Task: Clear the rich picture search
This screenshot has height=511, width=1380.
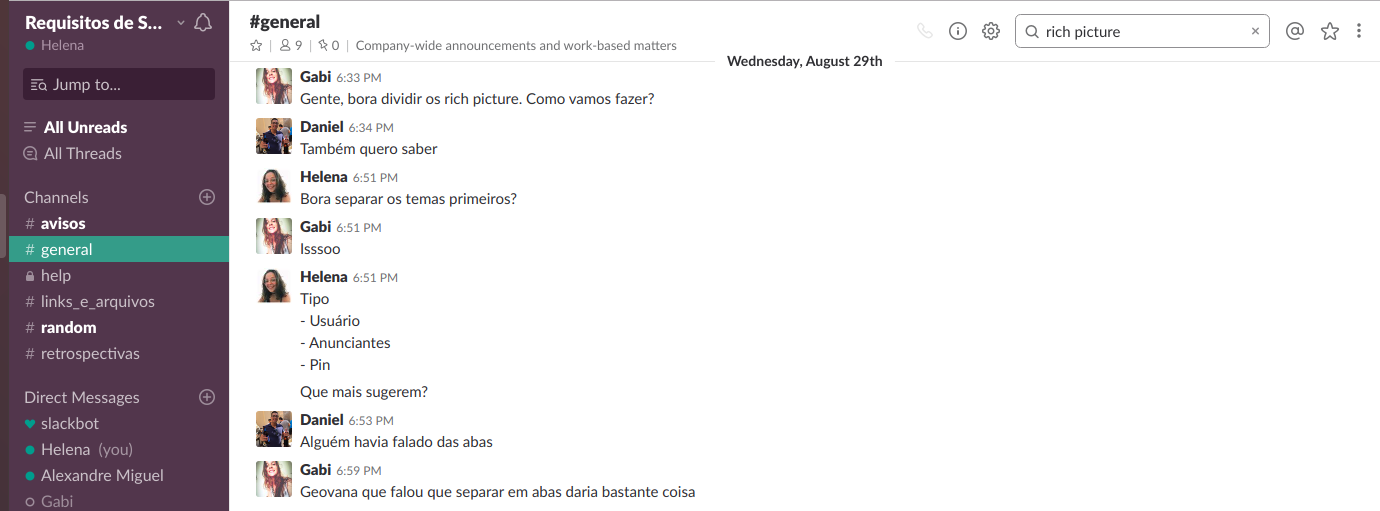Action: pyautogui.click(x=1255, y=32)
